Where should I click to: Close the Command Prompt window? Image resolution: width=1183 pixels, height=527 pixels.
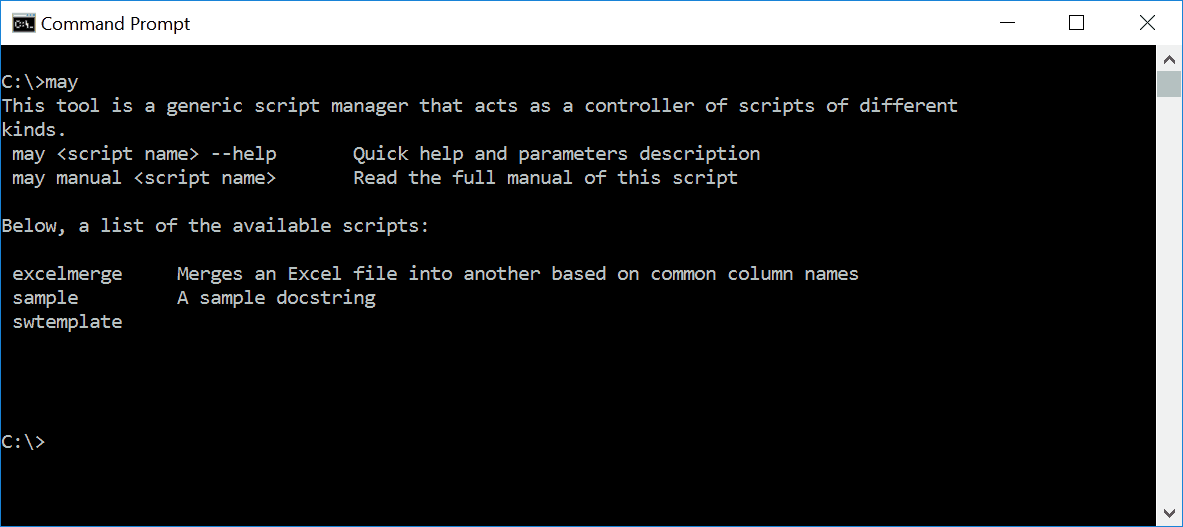(x=1144, y=23)
